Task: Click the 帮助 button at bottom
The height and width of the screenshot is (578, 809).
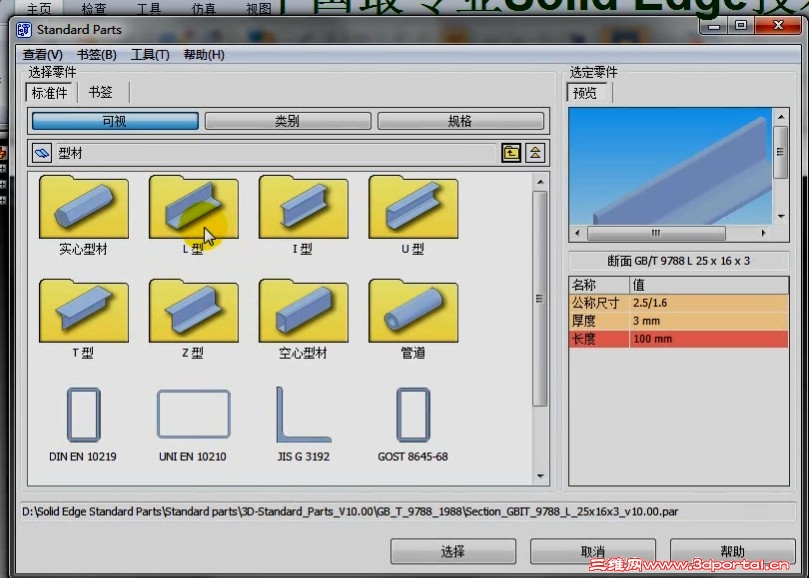Action: 732,552
